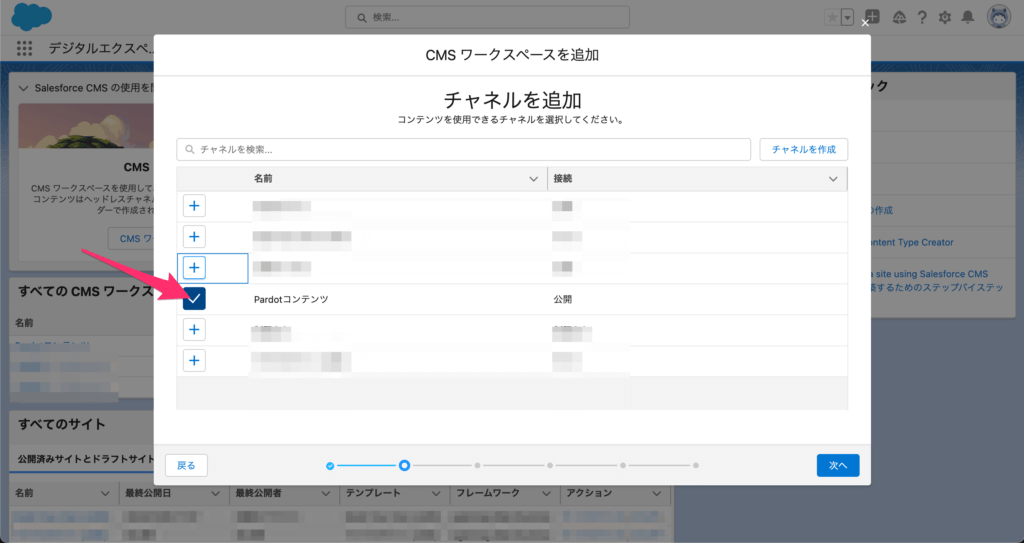Open the global actions plus icon

tap(872, 17)
